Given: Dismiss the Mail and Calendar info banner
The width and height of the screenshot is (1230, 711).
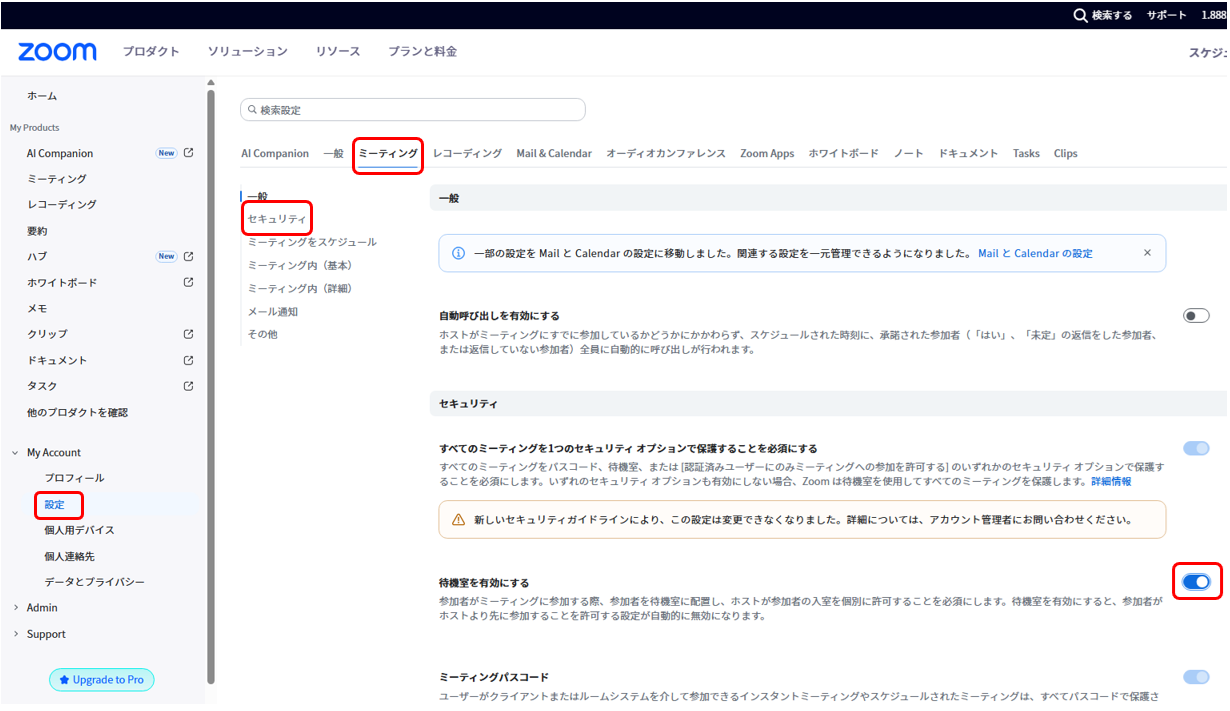Looking at the screenshot, I should [1147, 253].
